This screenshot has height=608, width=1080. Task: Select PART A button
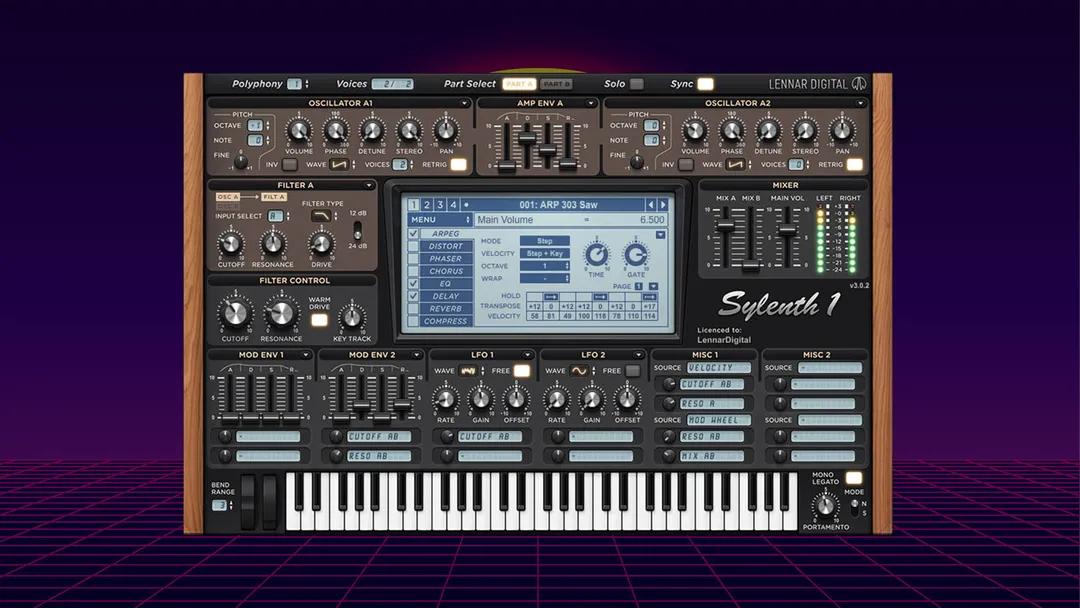click(519, 84)
